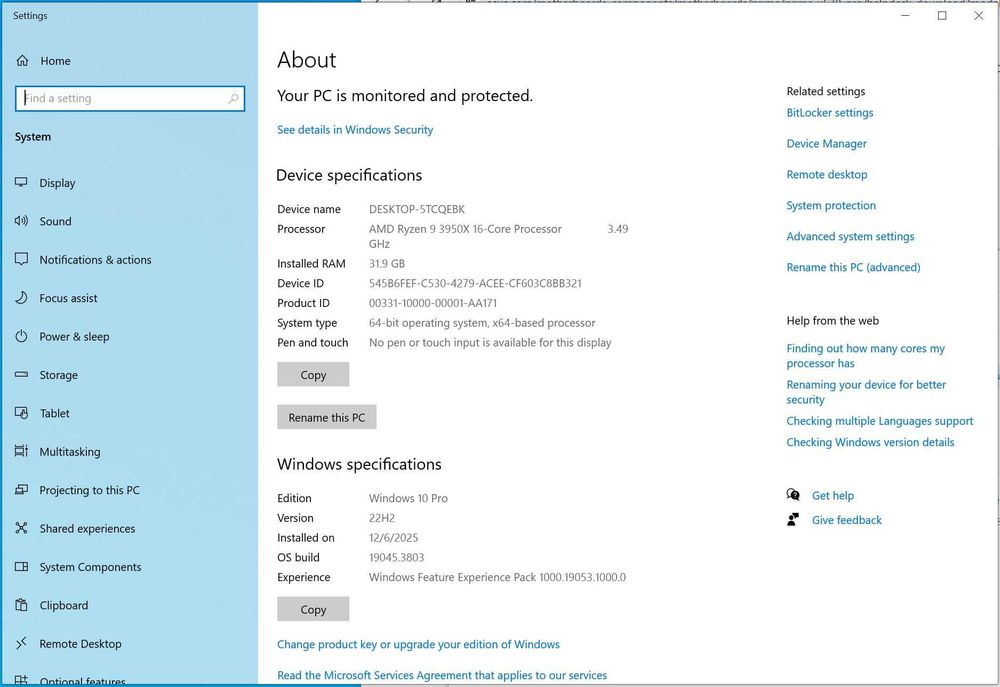Select Storage in the sidebar

pos(59,375)
